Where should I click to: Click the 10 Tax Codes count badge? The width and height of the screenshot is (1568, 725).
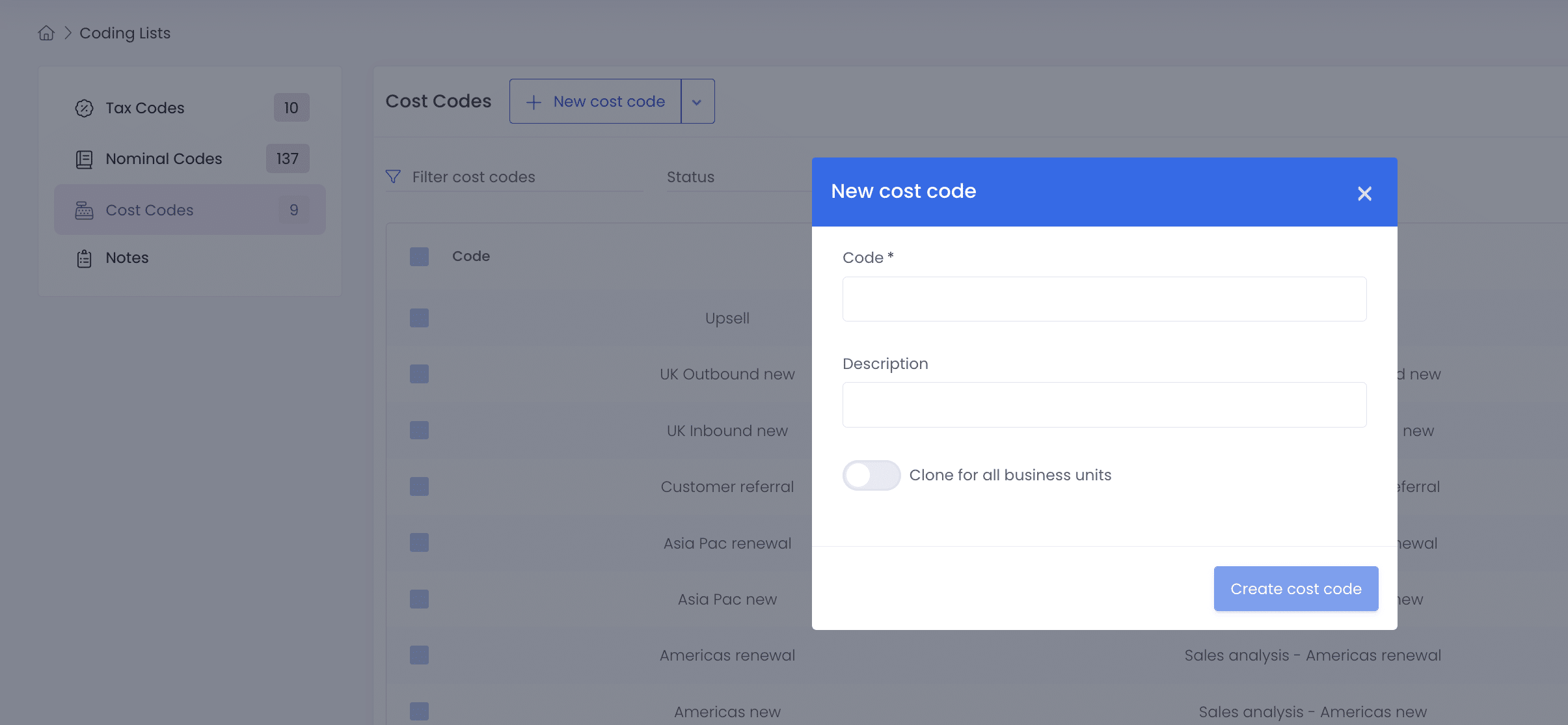coord(291,108)
